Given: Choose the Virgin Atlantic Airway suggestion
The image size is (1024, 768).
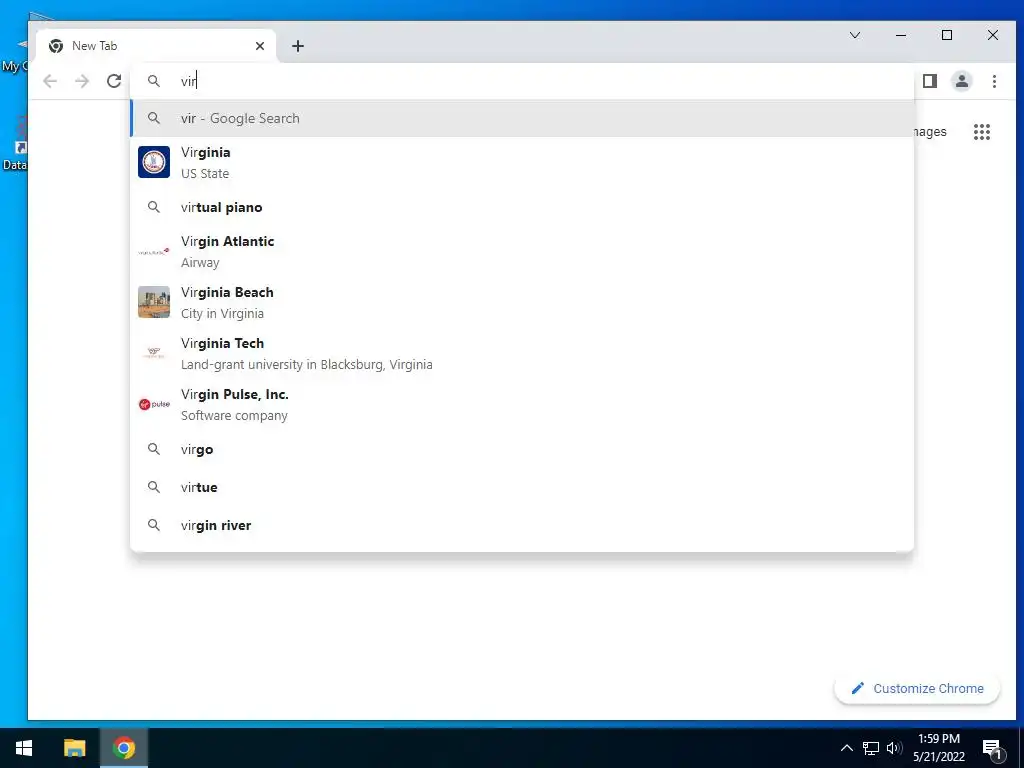Looking at the screenshot, I should pyautogui.click(x=522, y=251).
